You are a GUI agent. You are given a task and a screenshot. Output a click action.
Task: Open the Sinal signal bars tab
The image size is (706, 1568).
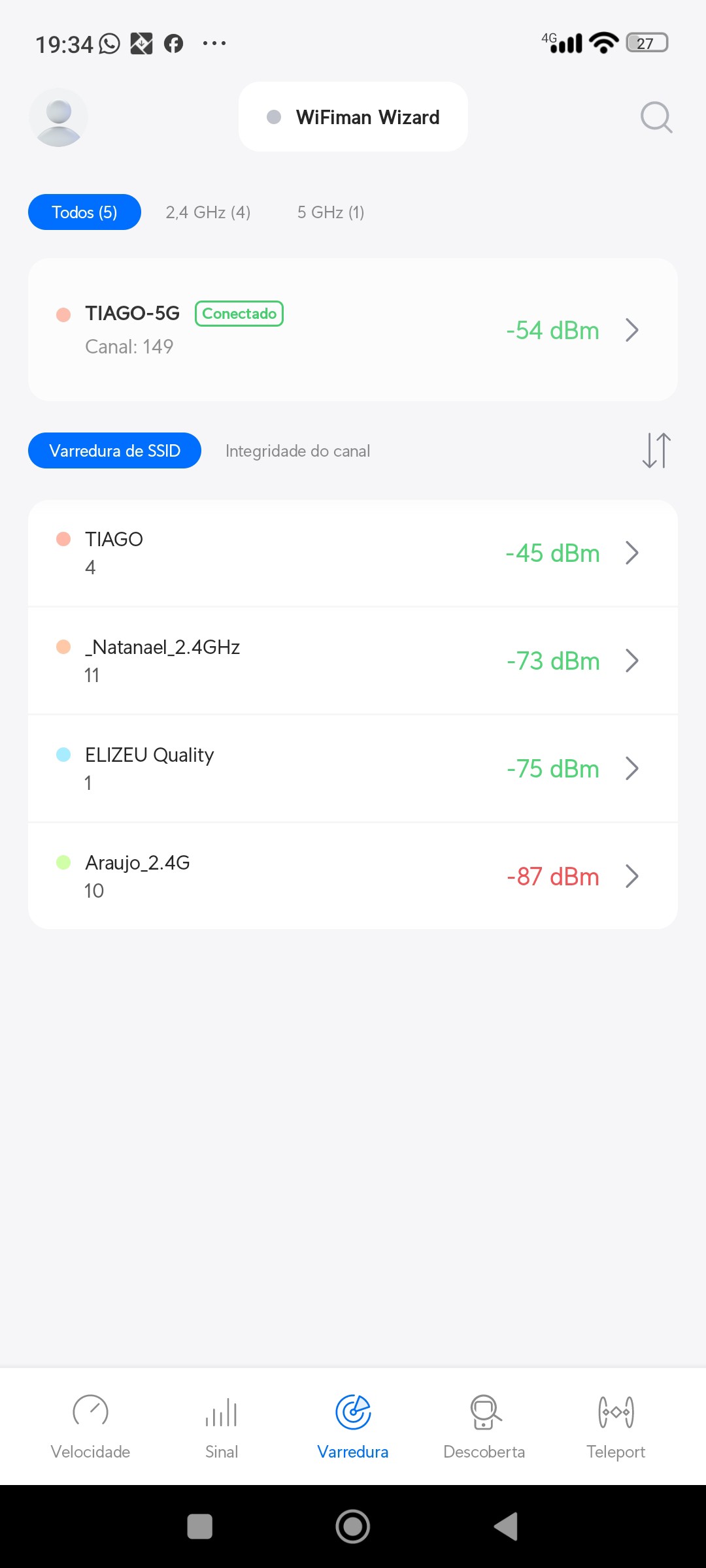point(222,1426)
